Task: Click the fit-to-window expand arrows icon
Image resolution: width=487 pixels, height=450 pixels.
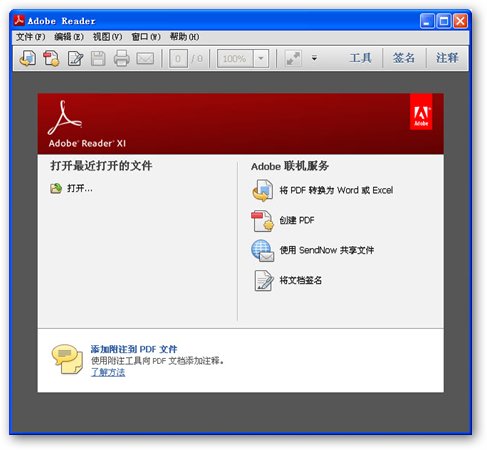Action: [x=293, y=59]
